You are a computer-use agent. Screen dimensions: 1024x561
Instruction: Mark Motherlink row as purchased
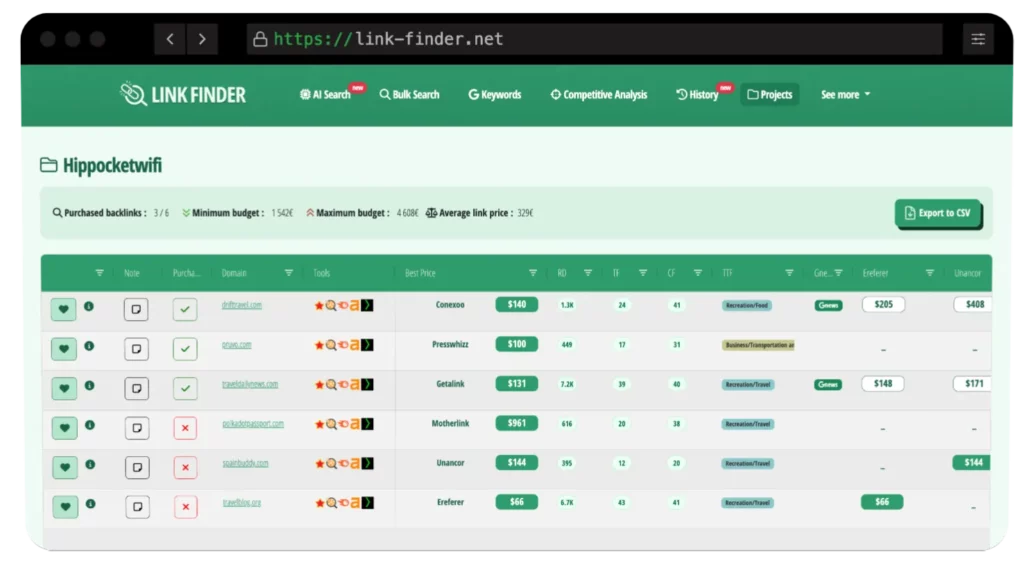185,428
